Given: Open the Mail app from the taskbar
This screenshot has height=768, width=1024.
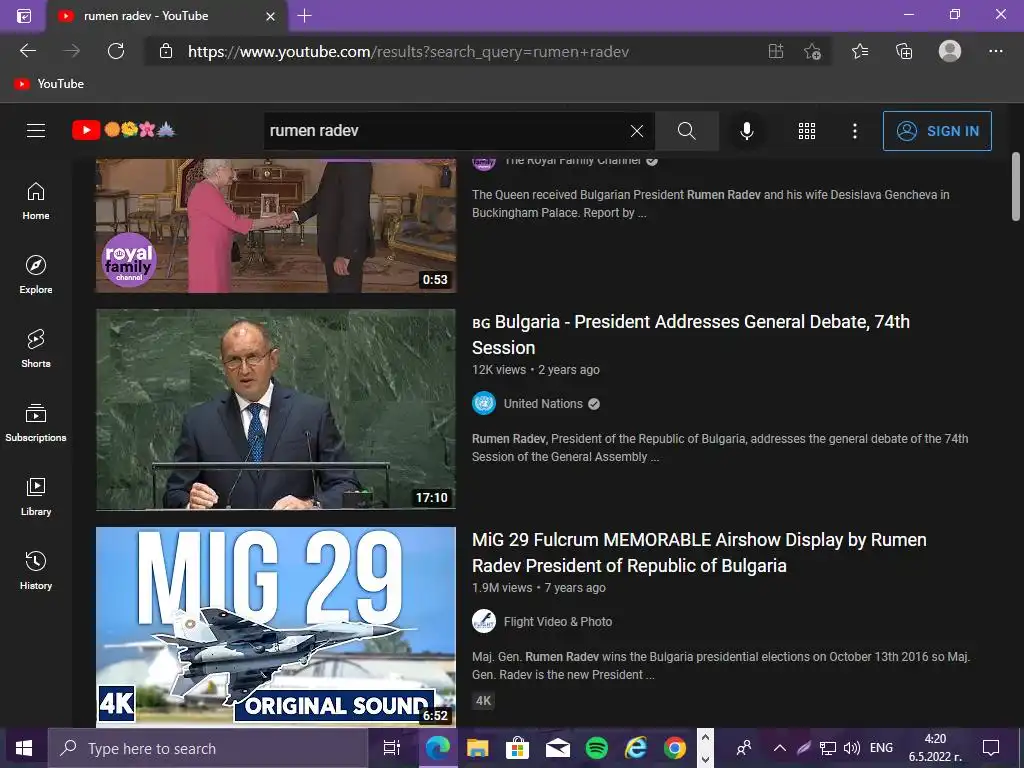Looking at the screenshot, I should pos(557,748).
